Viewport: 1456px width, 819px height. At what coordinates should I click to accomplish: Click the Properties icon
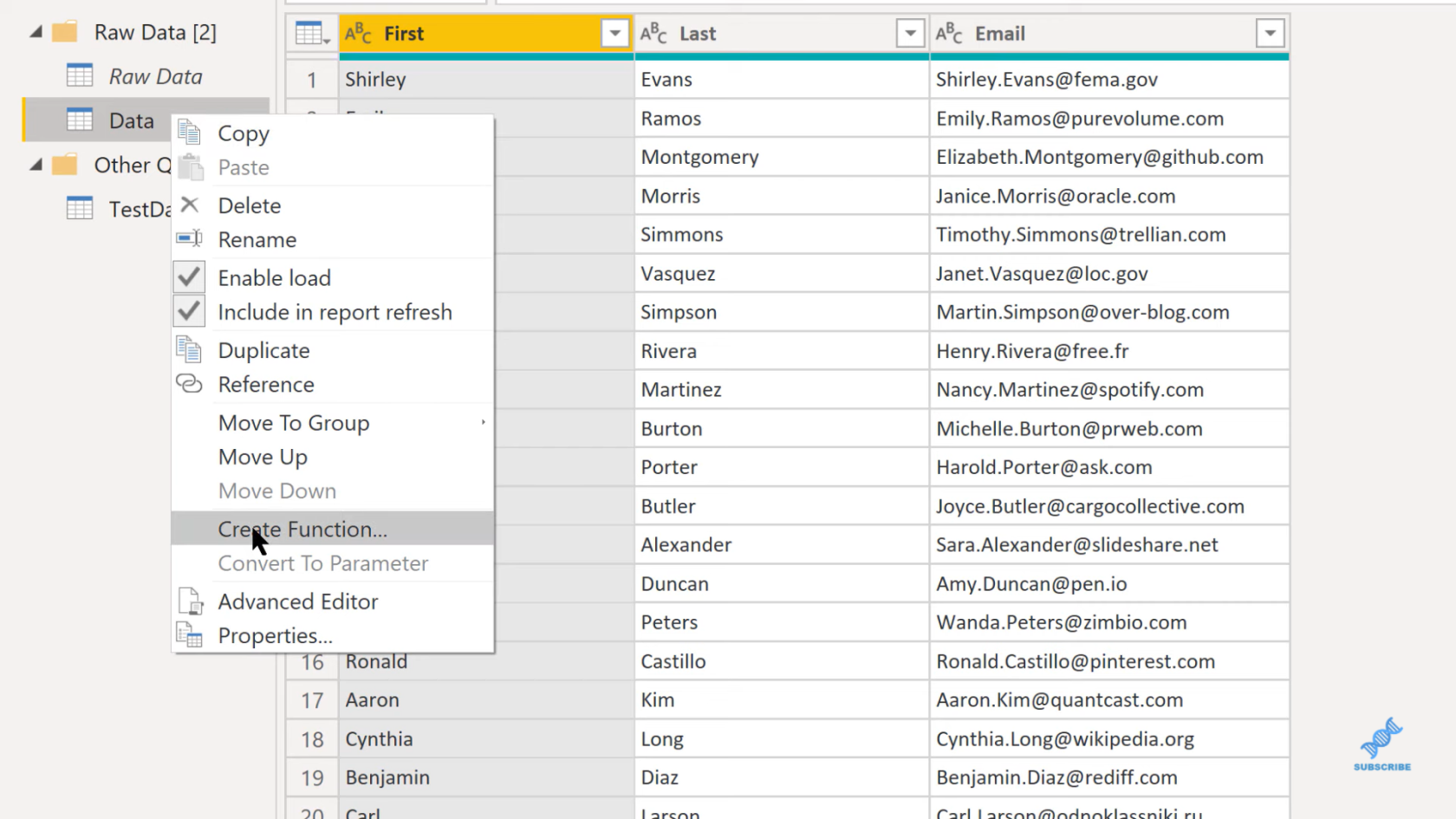point(189,634)
